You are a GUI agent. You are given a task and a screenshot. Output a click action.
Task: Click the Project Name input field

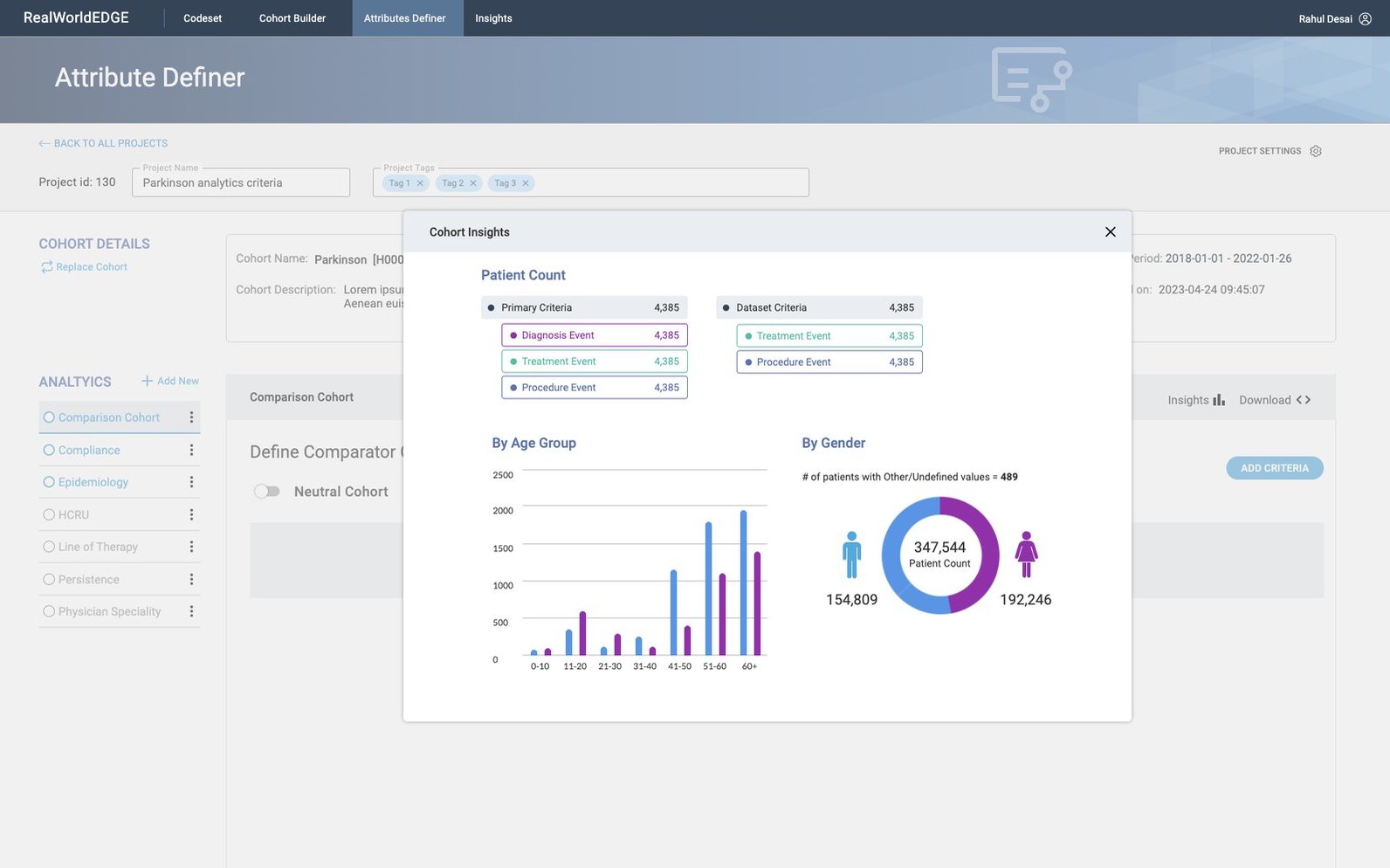241,183
